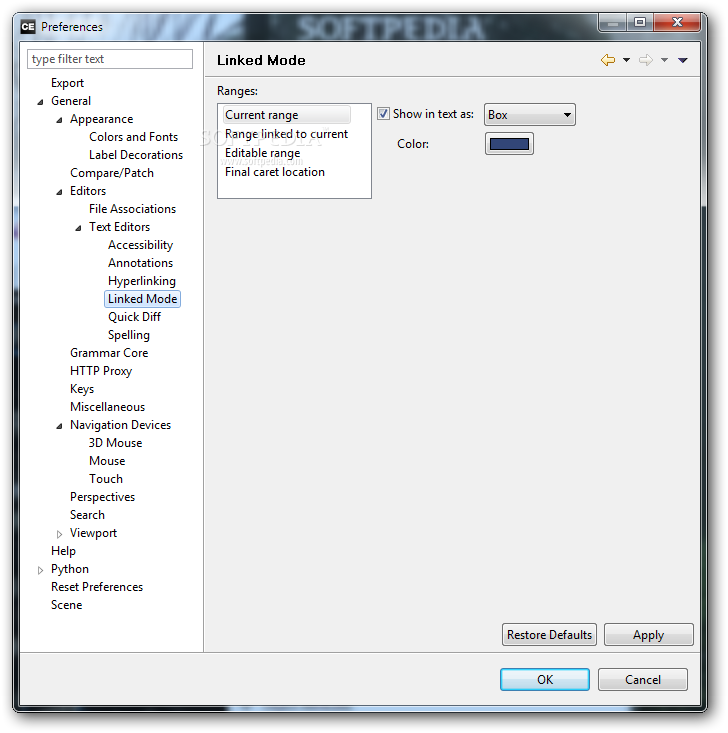Click the forward navigation arrow icon
Image resolution: width=728 pixels, height=733 pixels.
[x=646, y=60]
